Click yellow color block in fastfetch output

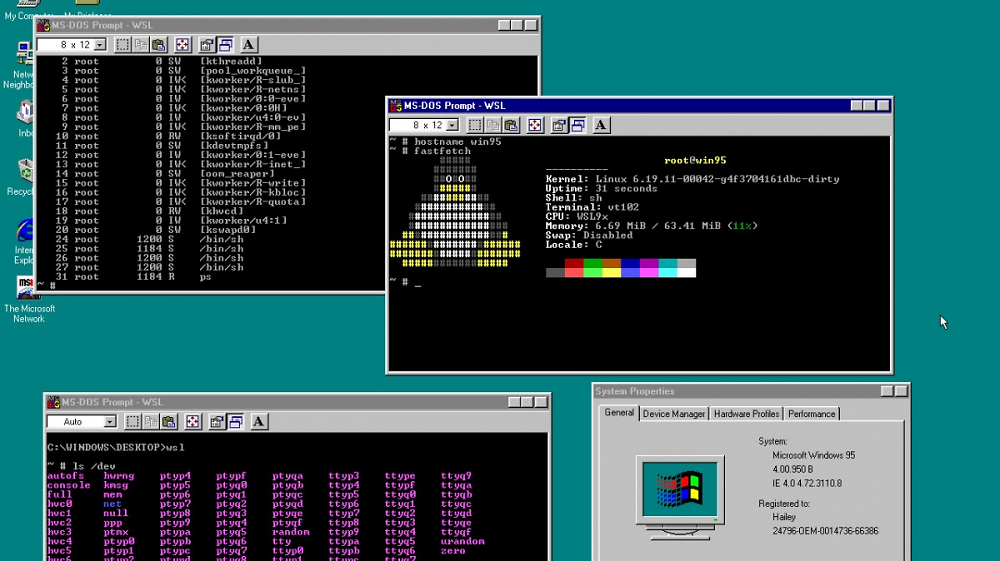coord(612,273)
